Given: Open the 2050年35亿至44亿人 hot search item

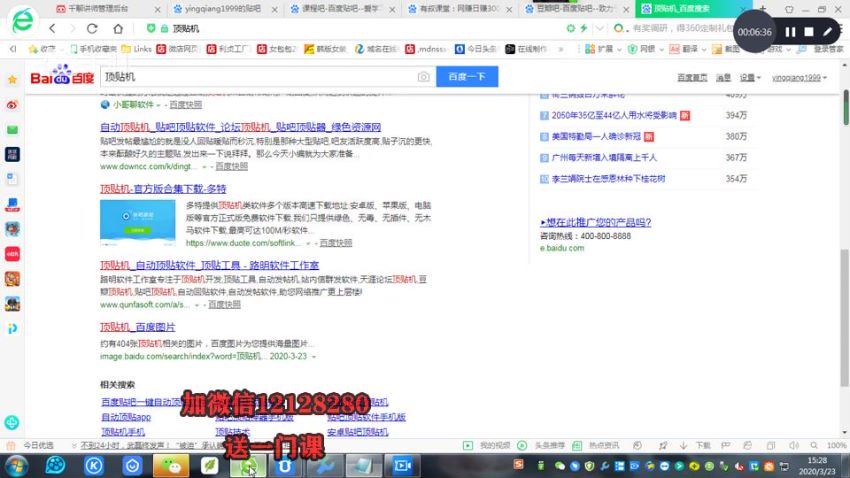Looking at the screenshot, I should [x=614, y=115].
